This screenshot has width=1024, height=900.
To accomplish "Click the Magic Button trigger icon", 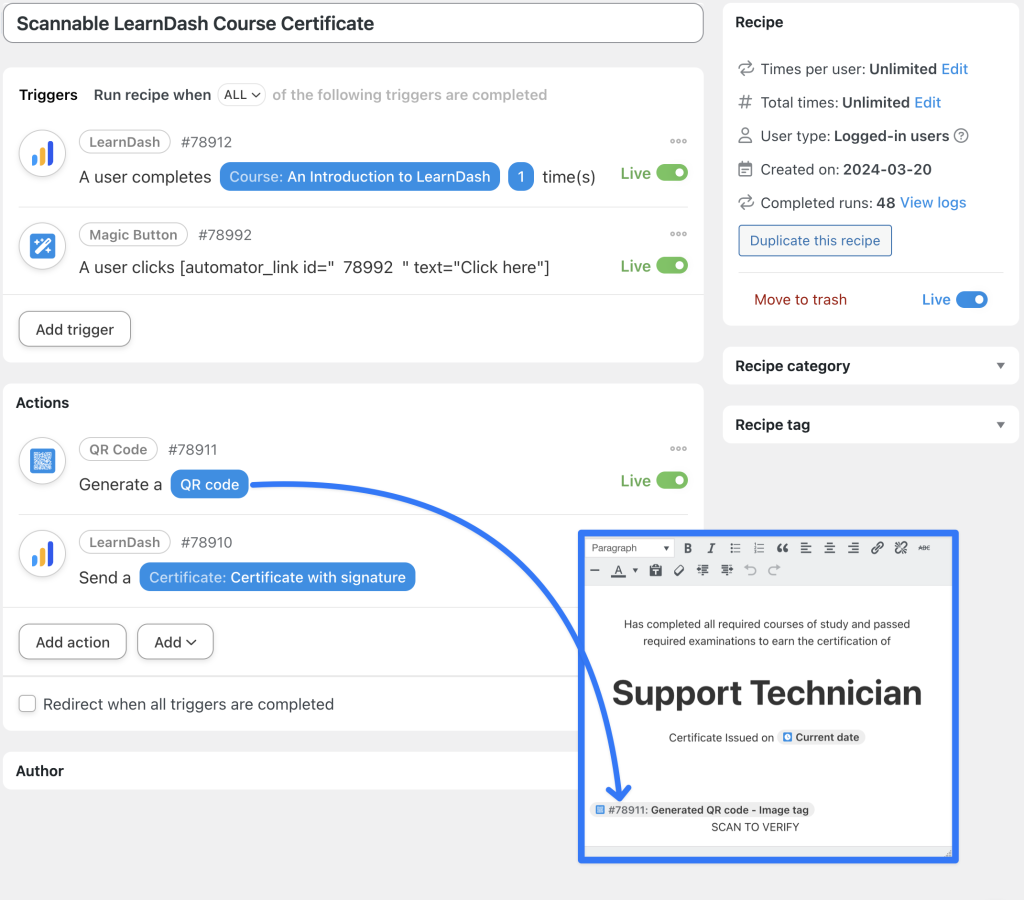I will pyautogui.click(x=41, y=246).
